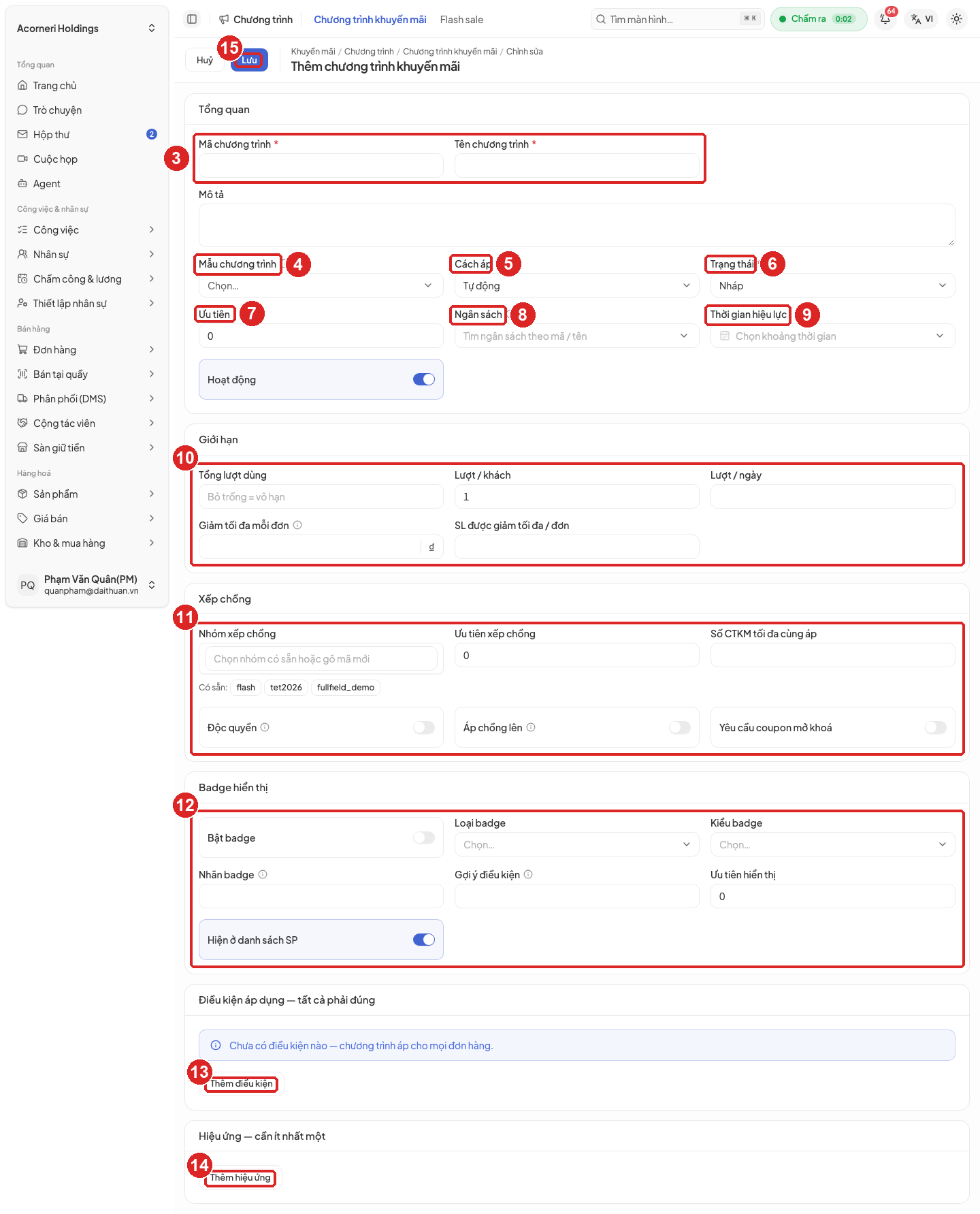Click the info icon next to Giảm tối đa mỗi đơn

[x=297, y=525]
